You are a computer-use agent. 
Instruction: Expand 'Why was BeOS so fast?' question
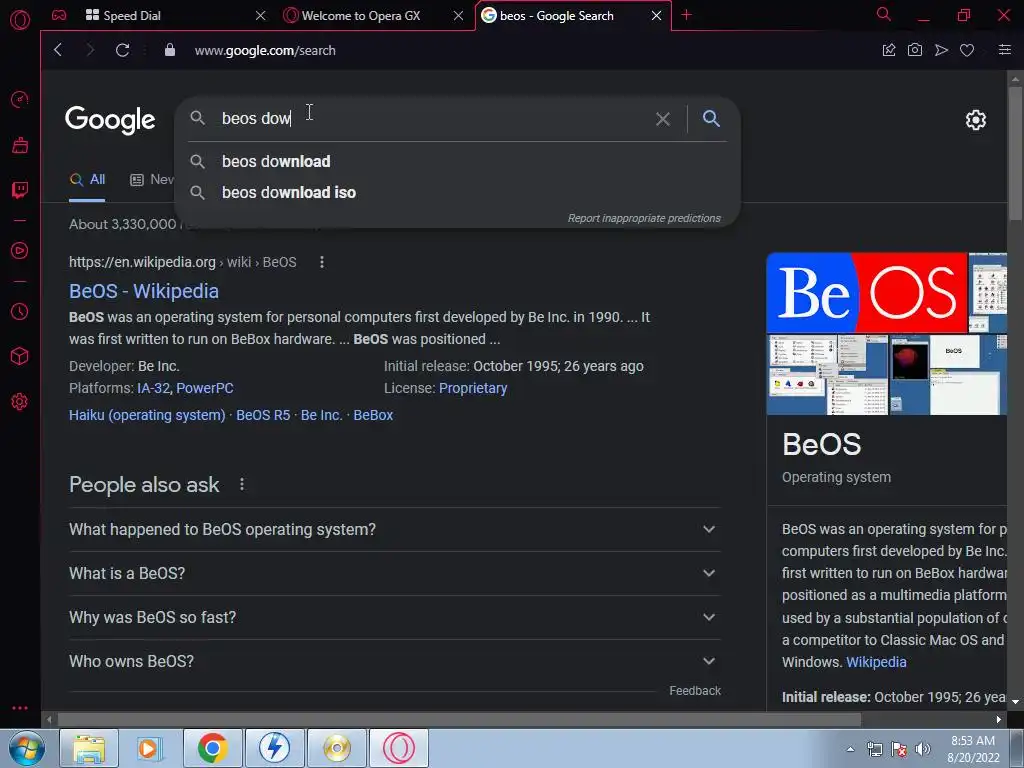394,617
